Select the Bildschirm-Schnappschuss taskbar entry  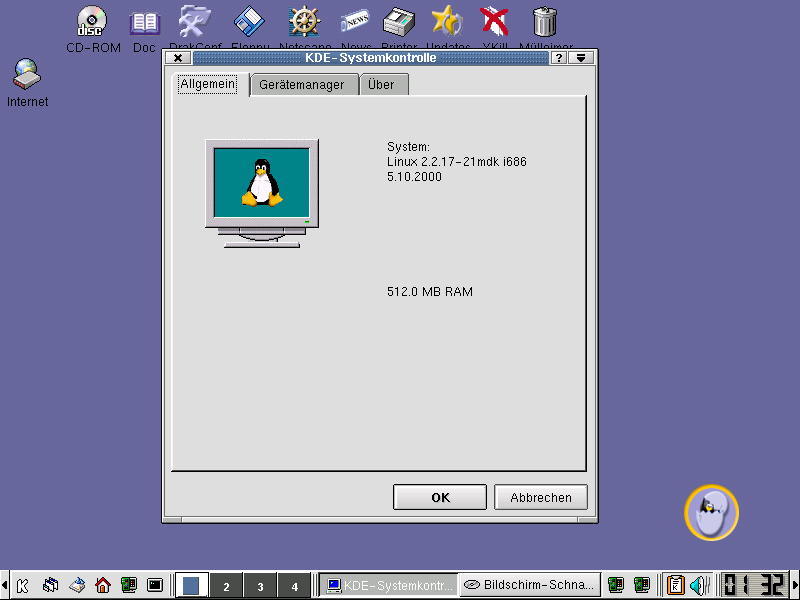(531, 585)
